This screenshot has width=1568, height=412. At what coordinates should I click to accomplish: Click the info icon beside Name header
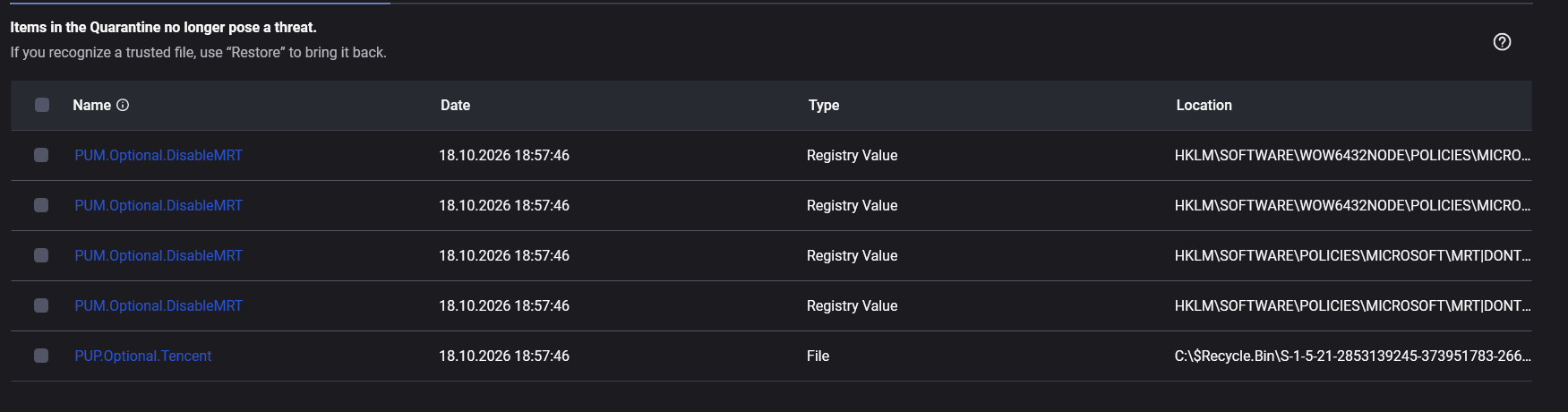point(123,105)
